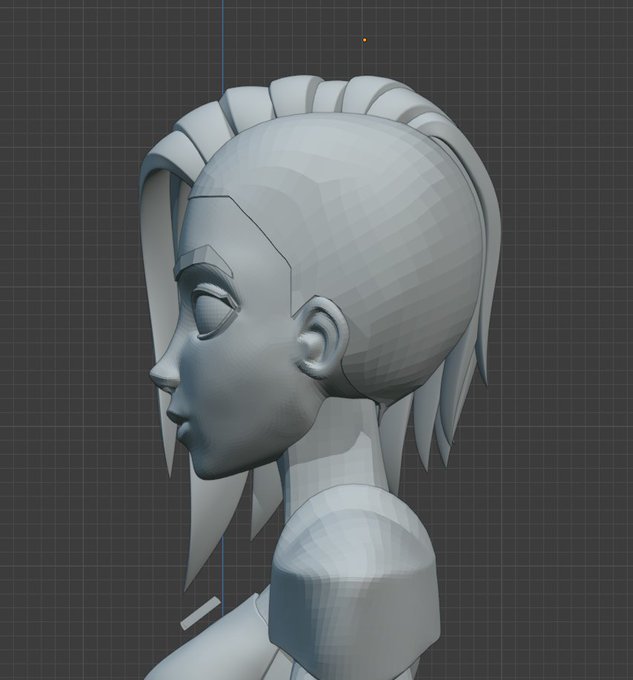Select the angular eyebrow on the forehead
Screen dimensions: 633x680
coord(203,260)
